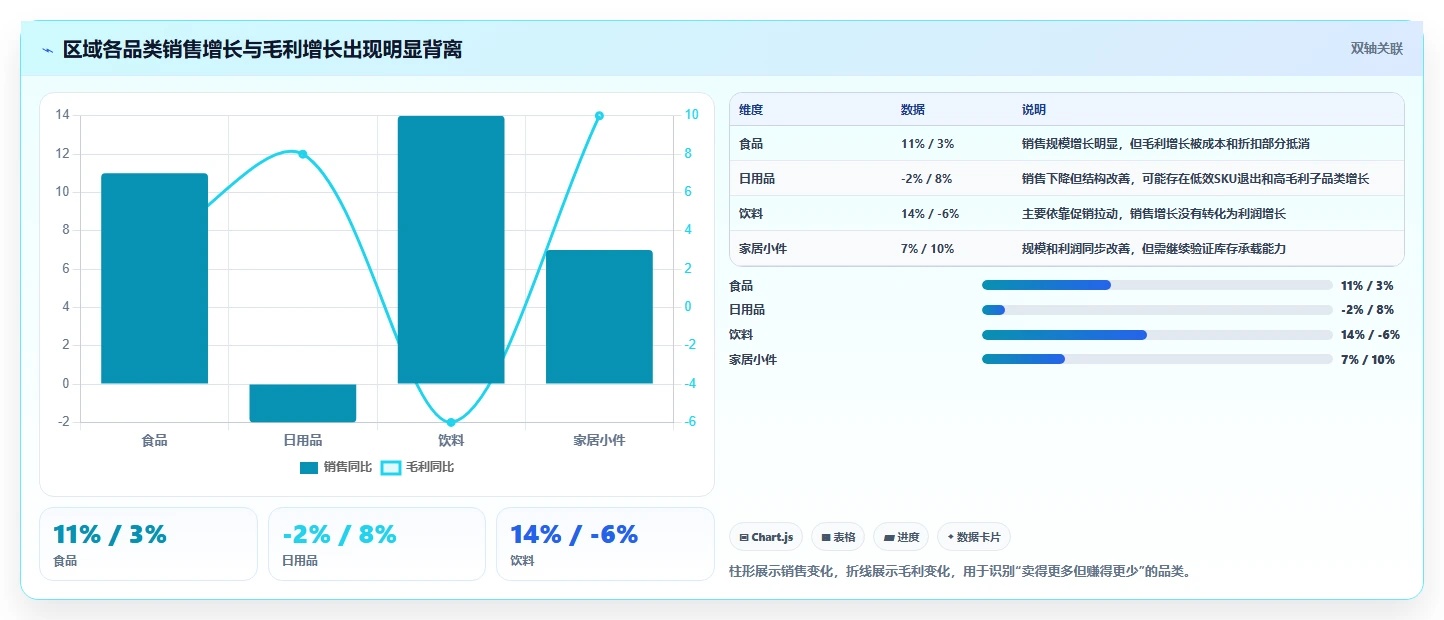Screen dimensions: 1444x620
Task: Open the 11% / 3% 食品 card
Action: [x=148, y=544]
